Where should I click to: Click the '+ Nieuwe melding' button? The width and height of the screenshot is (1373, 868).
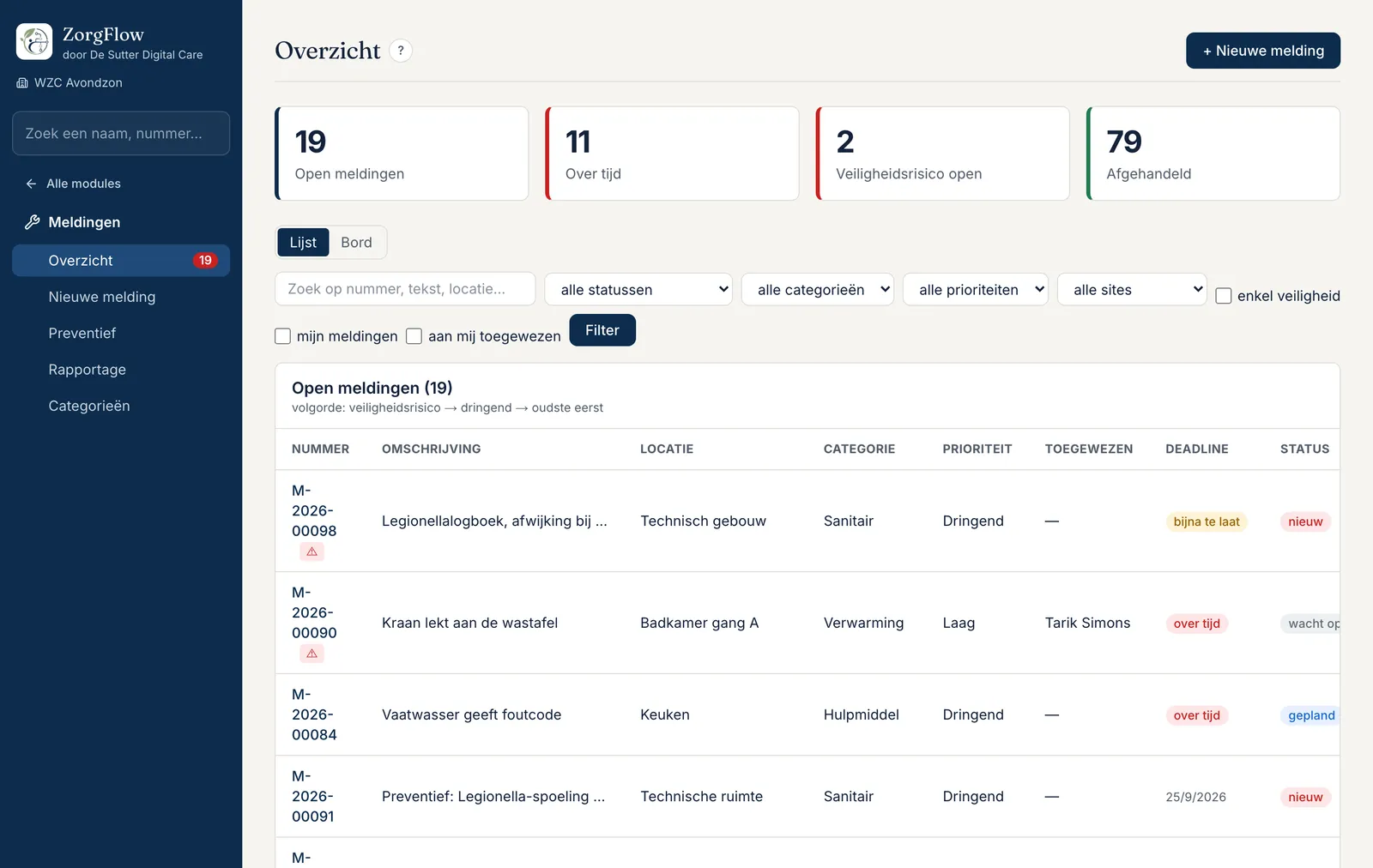tap(1263, 51)
